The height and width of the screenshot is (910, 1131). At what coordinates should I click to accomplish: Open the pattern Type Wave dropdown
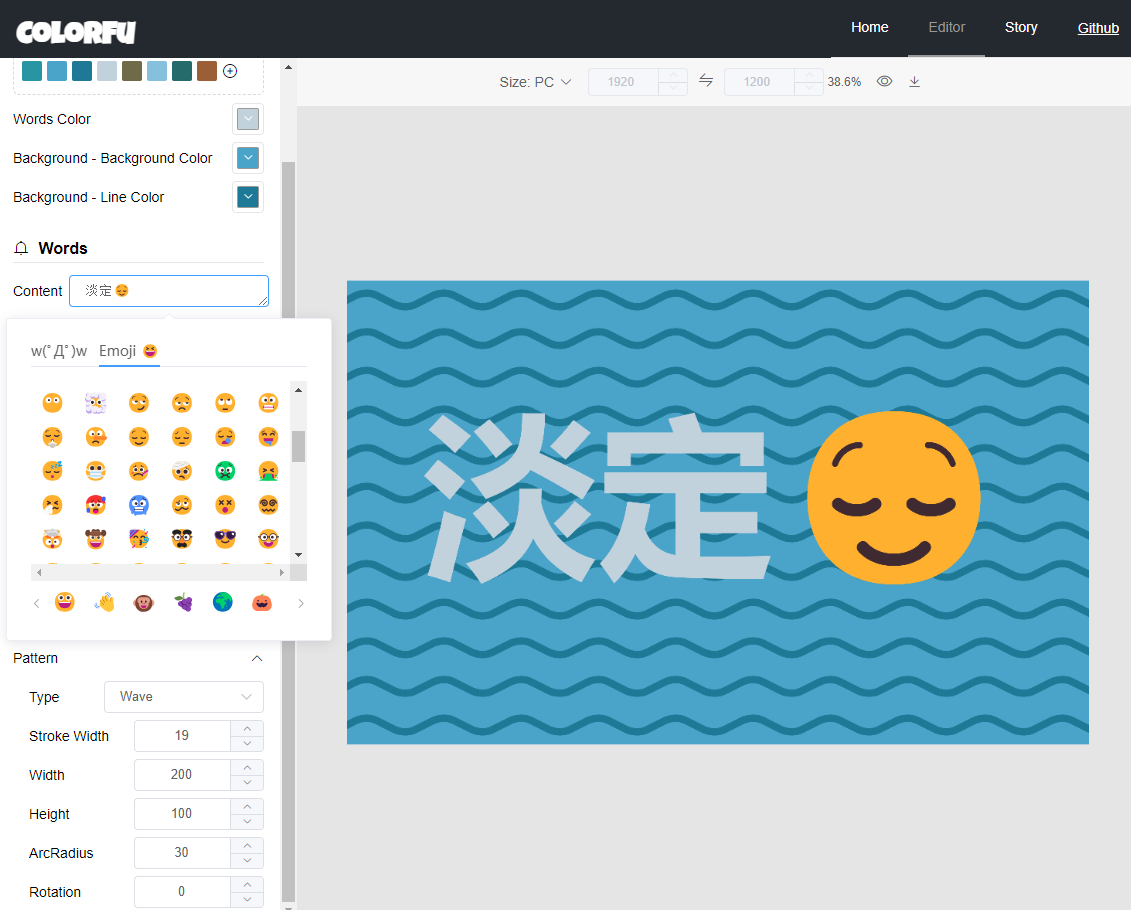(x=184, y=697)
